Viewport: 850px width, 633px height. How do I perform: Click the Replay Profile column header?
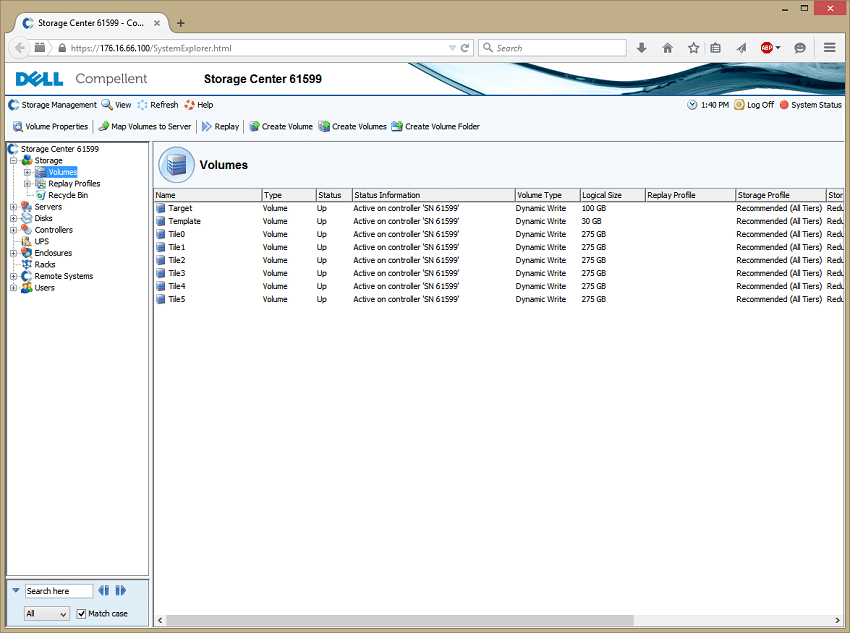(x=690, y=195)
